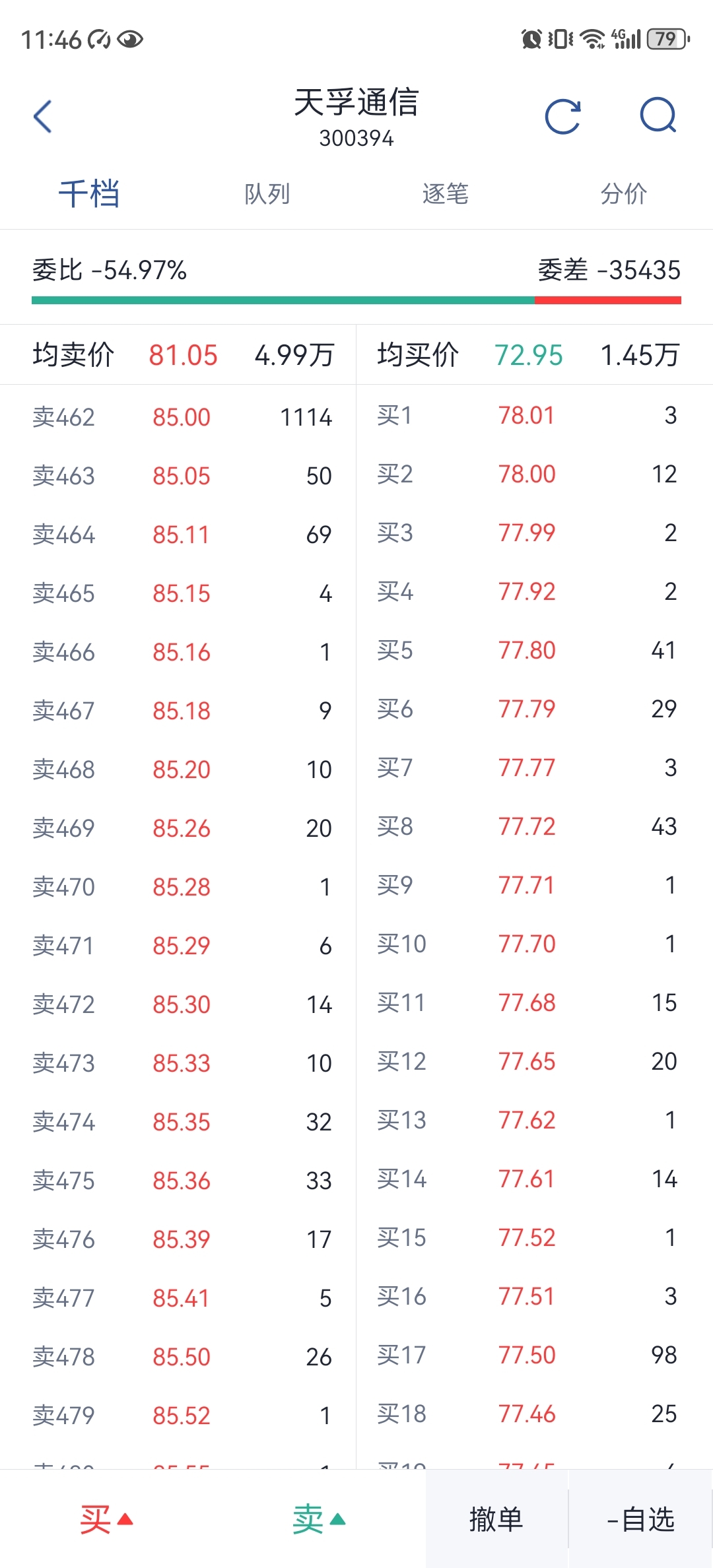Tap the battery indicator in status bar
This screenshot has width=713, height=1568.
coord(669,40)
